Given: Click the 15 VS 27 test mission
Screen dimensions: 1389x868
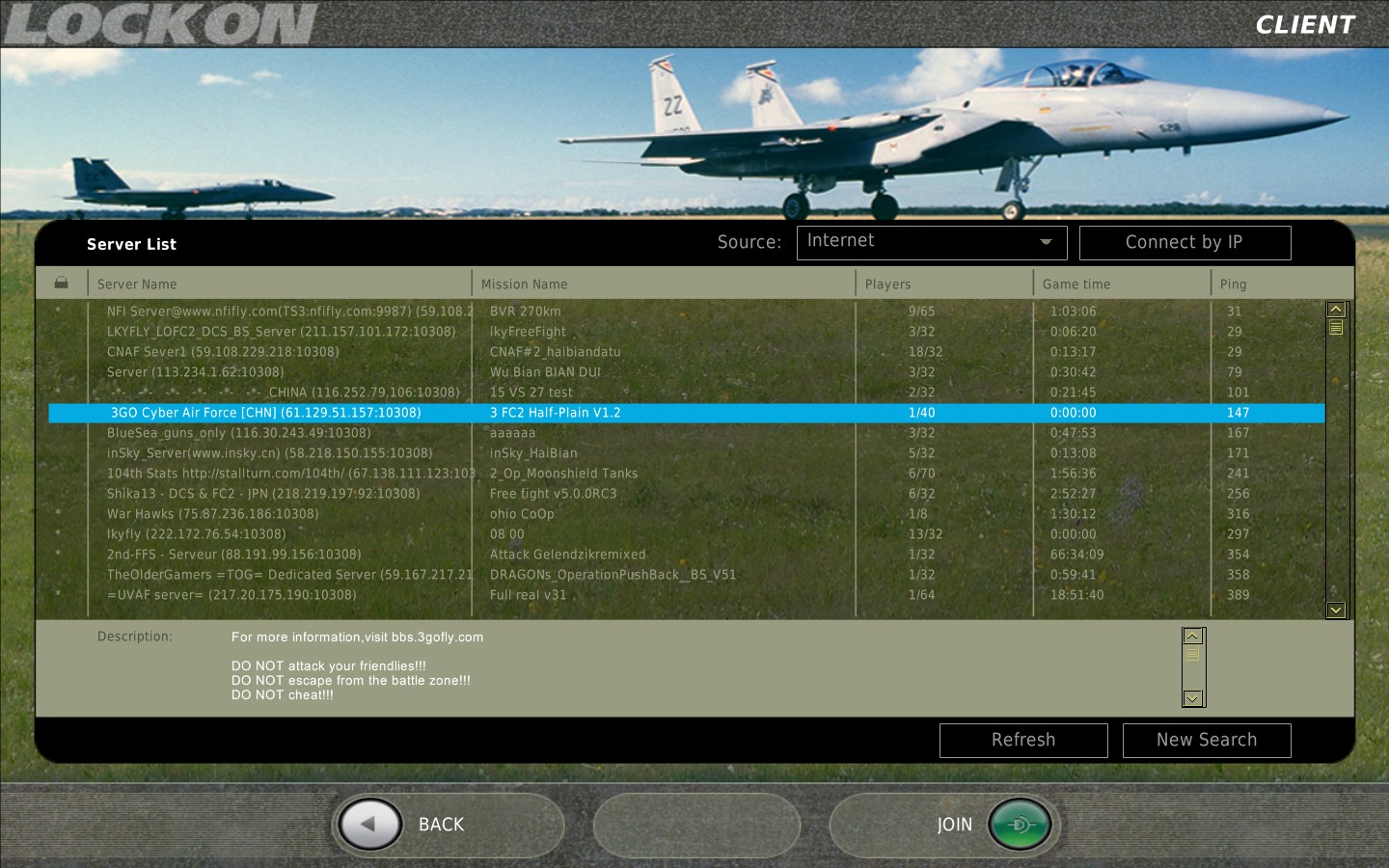Looking at the screenshot, I should pyautogui.click(x=531, y=393).
